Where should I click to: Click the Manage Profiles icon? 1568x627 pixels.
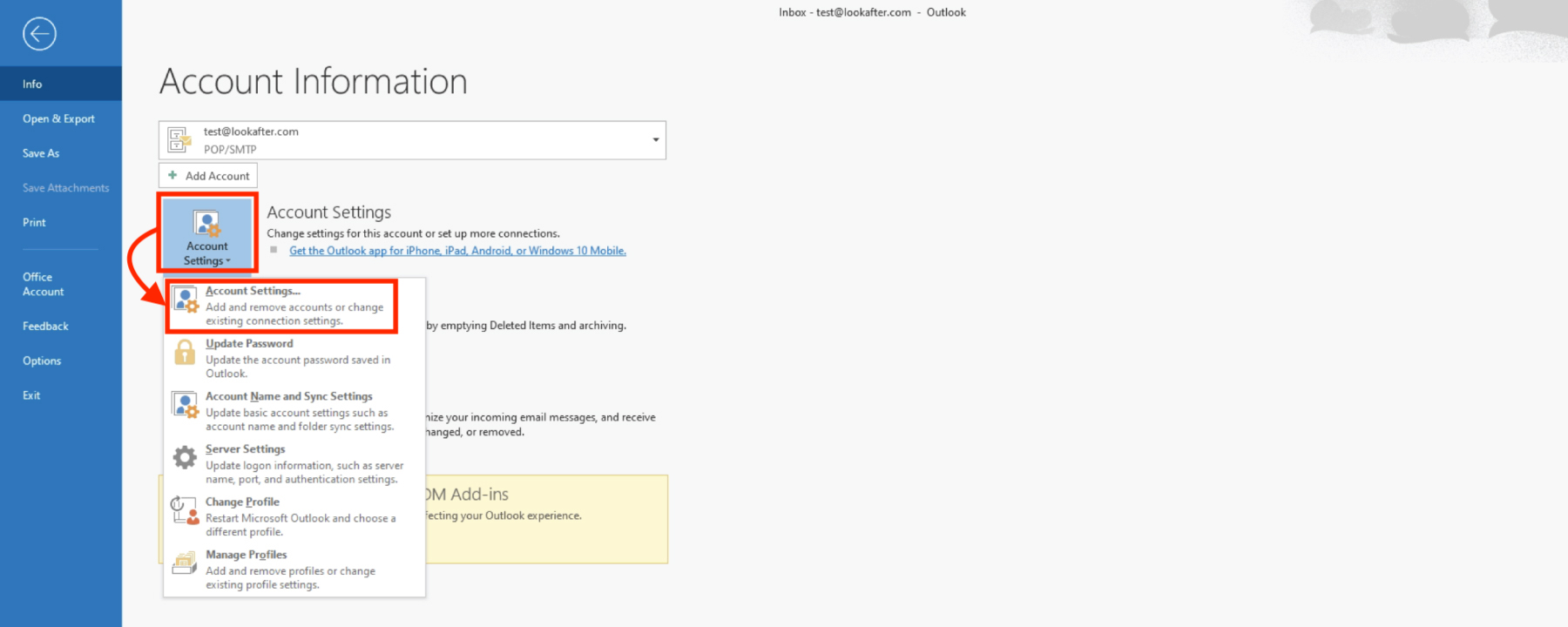click(185, 563)
